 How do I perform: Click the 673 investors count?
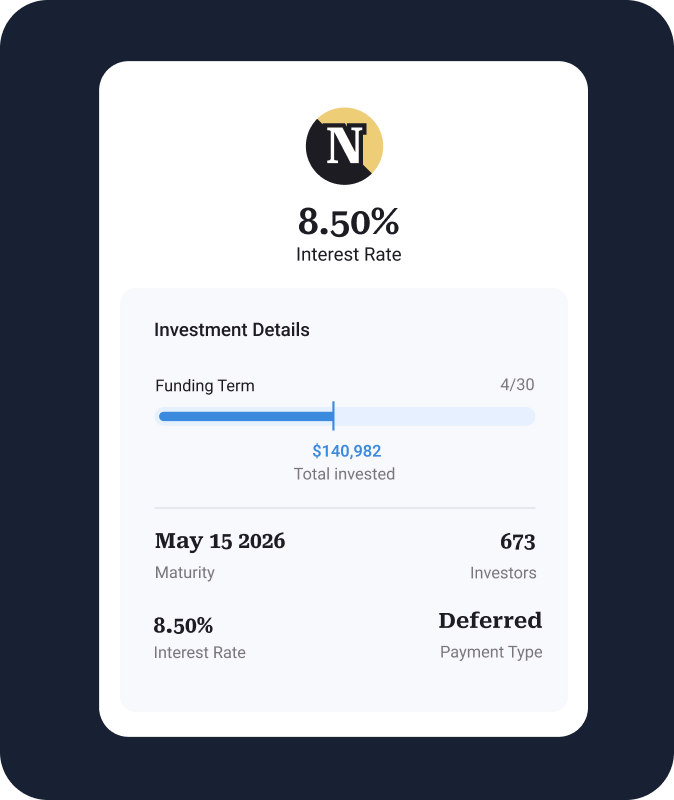point(517,542)
